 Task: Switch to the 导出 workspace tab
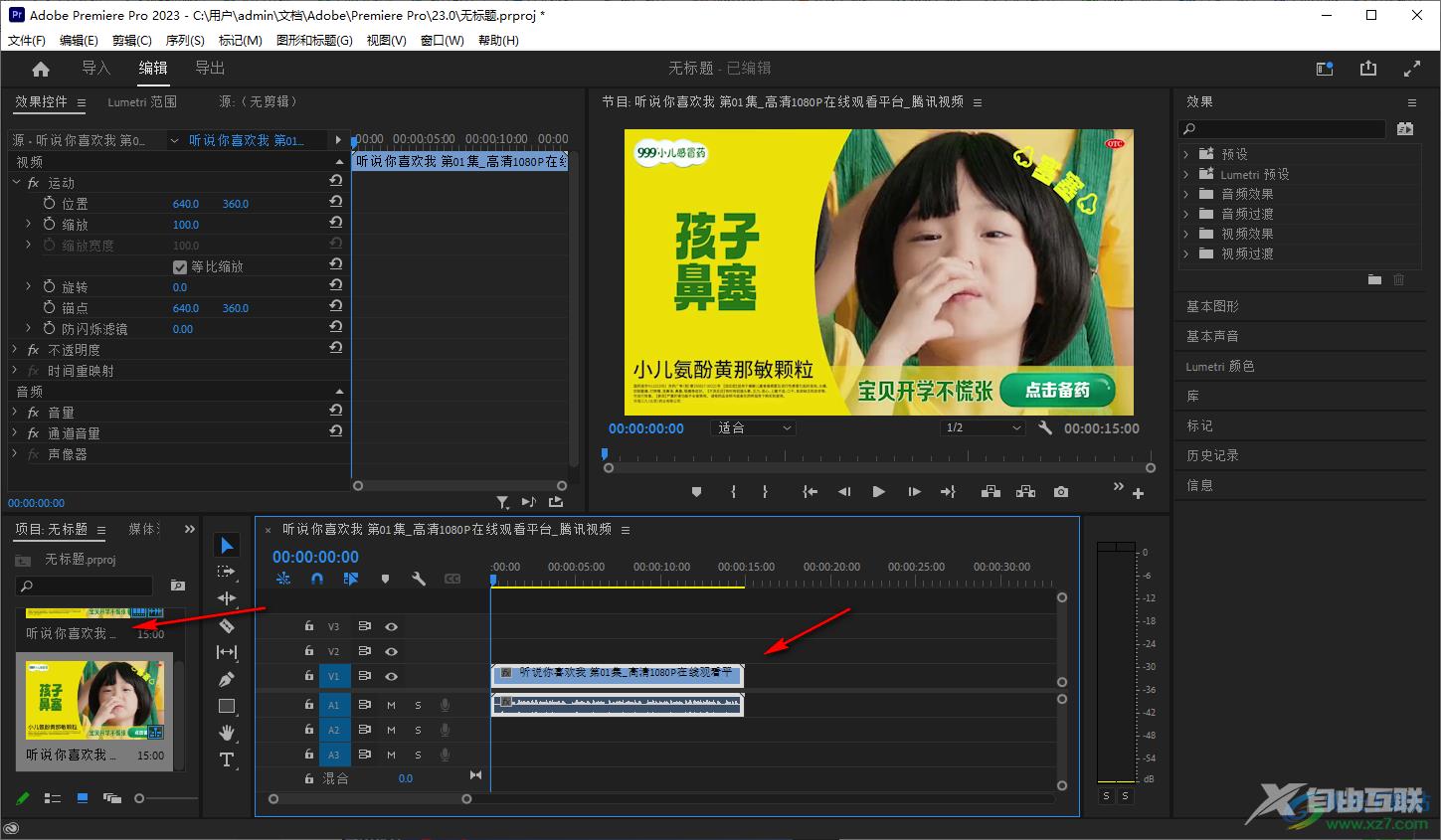pyautogui.click(x=210, y=68)
